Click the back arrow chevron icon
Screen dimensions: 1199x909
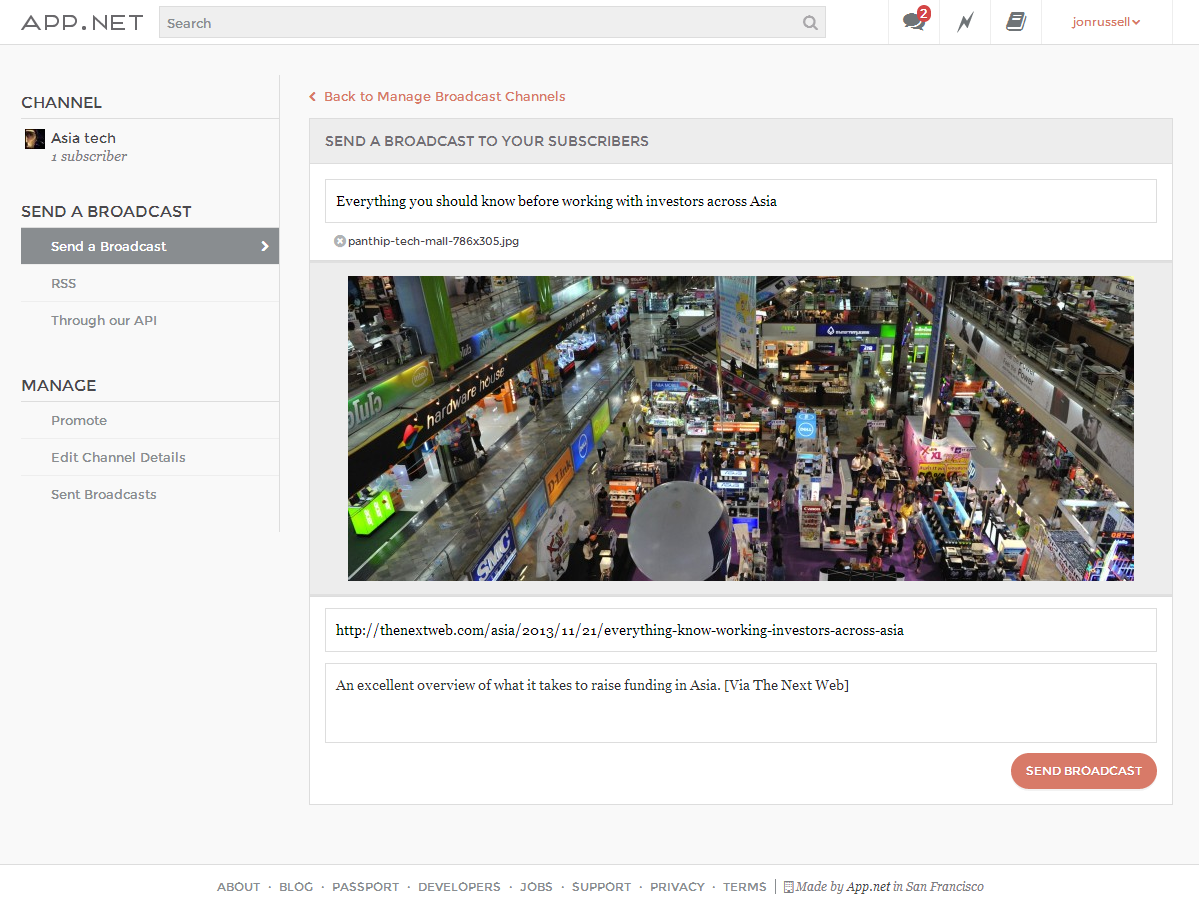pos(313,96)
